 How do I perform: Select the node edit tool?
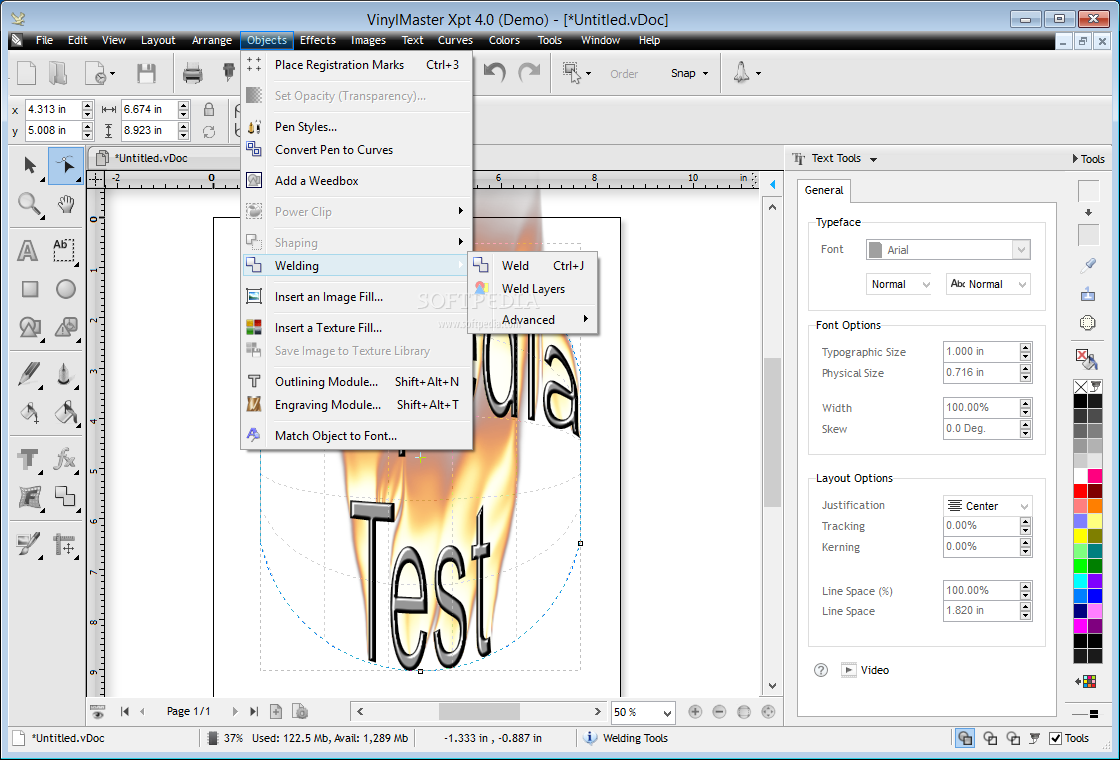(x=65, y=166)
